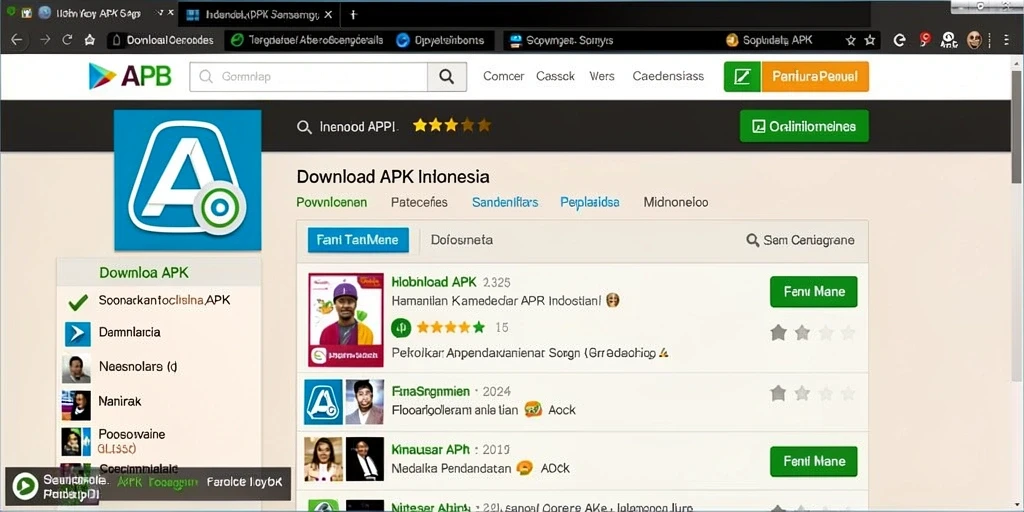The image size is (1024, 512).
Task: Open the Hlobnload APK title link
Action: point(434,282)
